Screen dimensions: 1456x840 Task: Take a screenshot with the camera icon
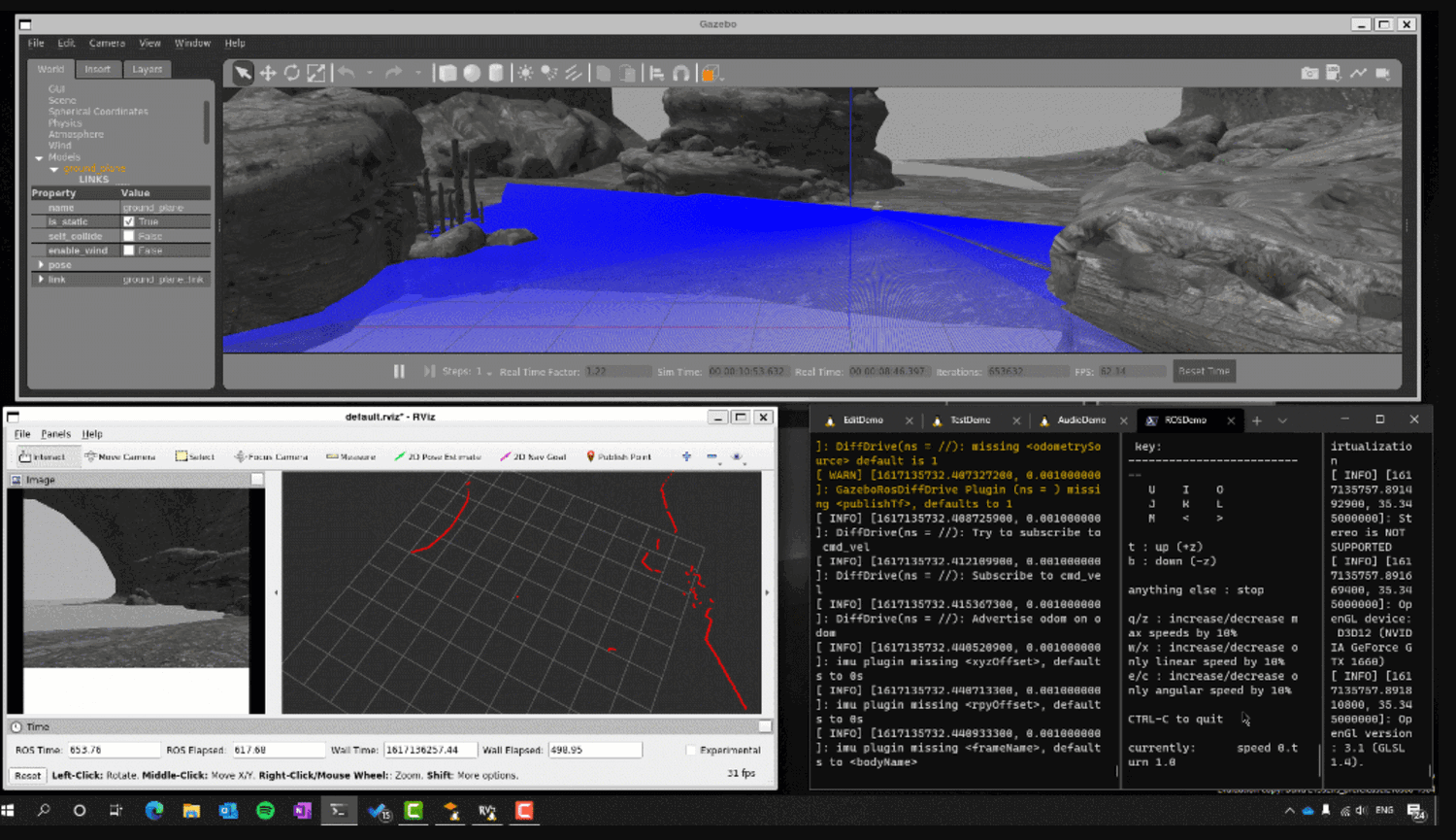point(1309,74)
